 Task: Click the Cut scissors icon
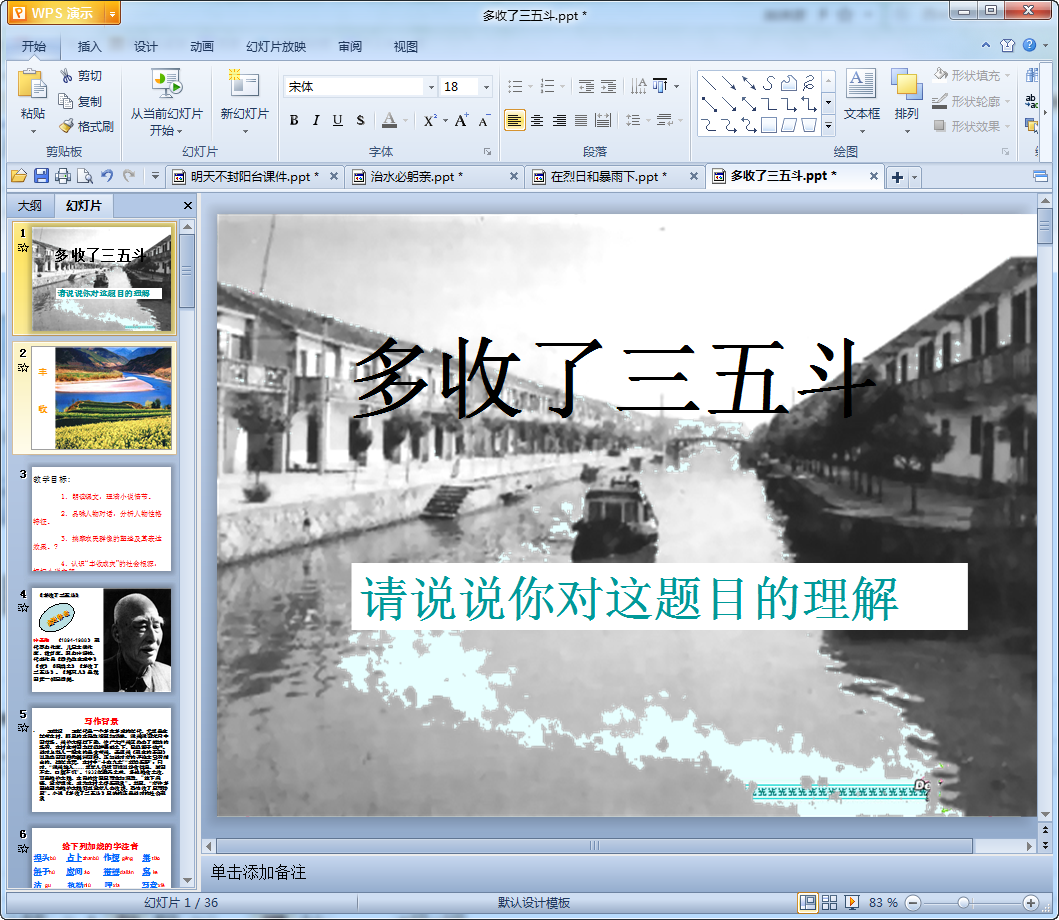pyautogui.click(x=66, y=76)
